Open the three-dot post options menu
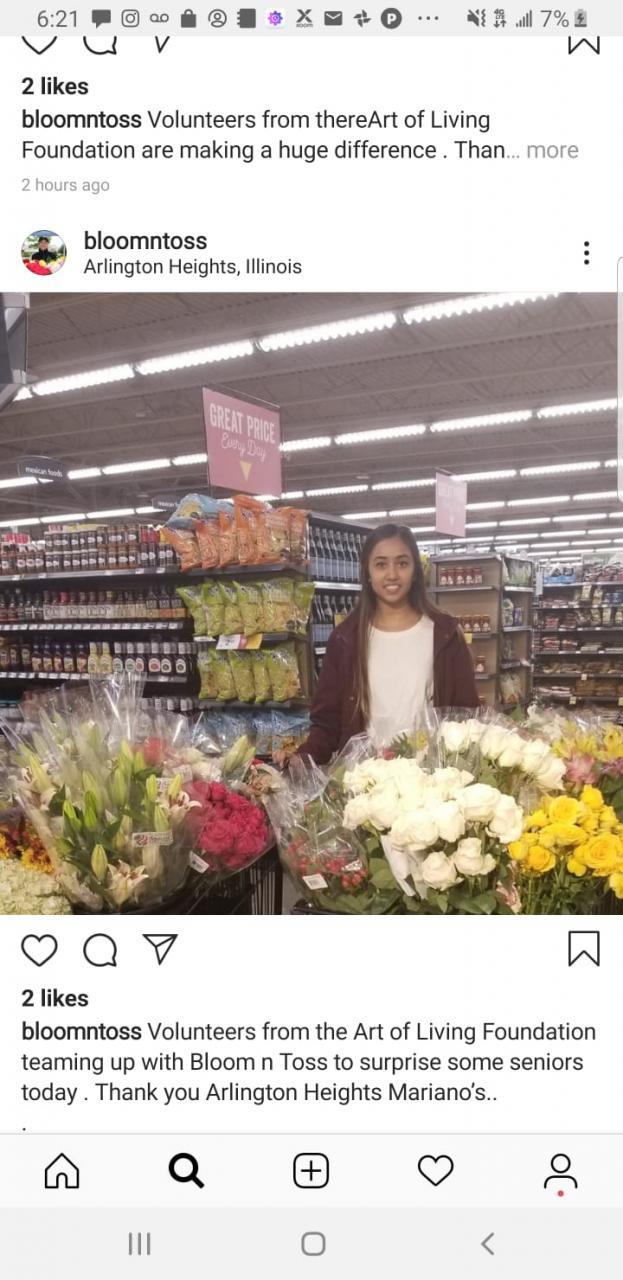 coord(586,253)
